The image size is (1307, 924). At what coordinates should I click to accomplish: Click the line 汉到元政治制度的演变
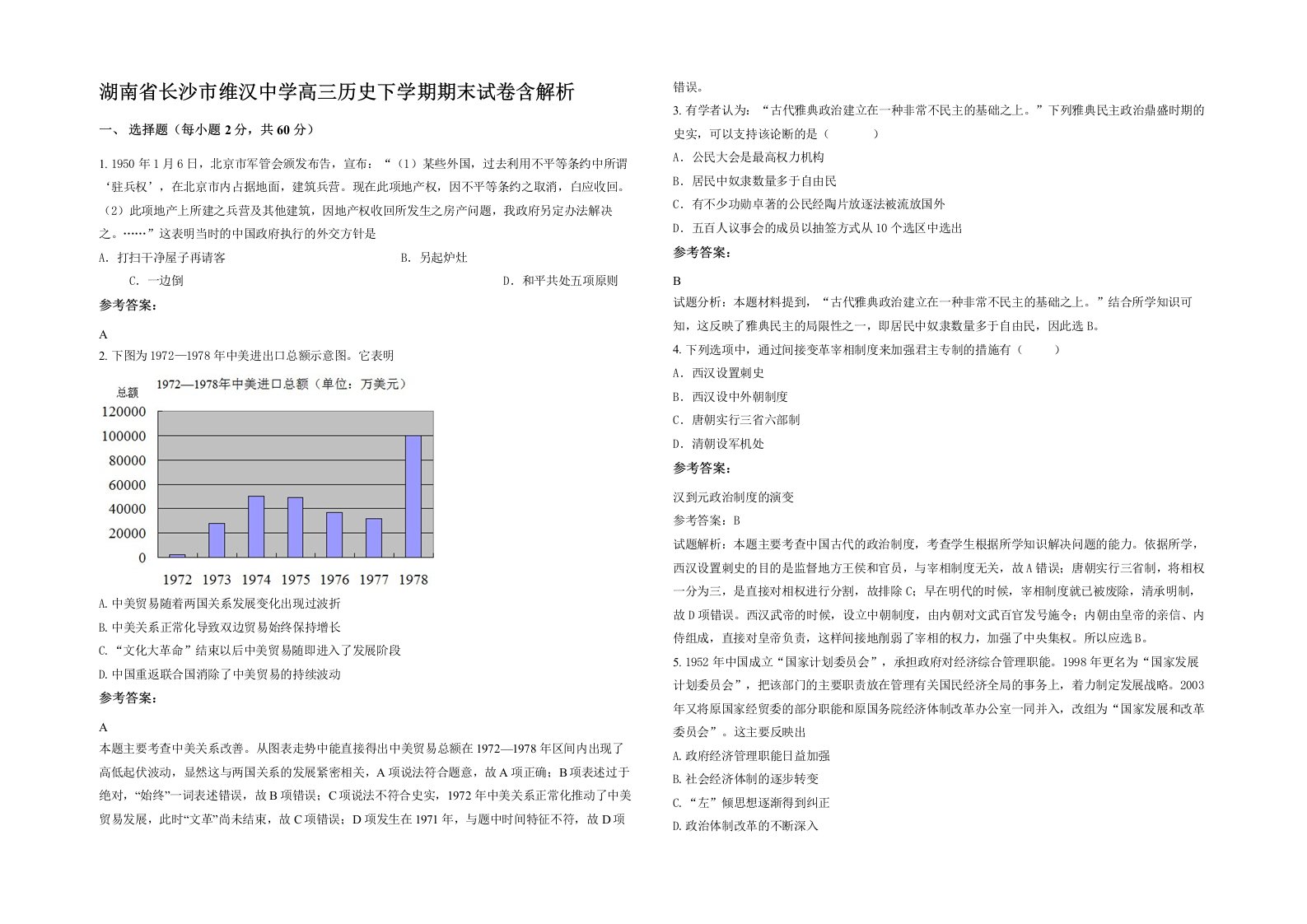[x=733, y=497]
